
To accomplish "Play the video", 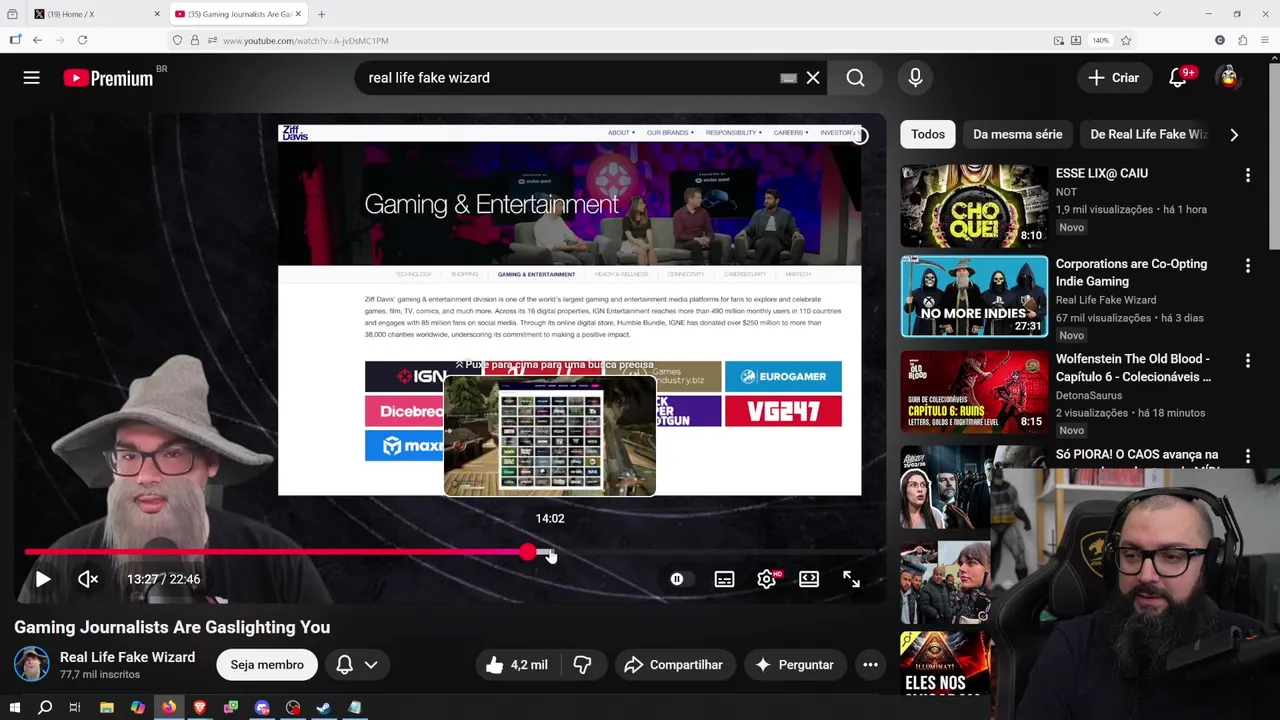I will (42, 579).
